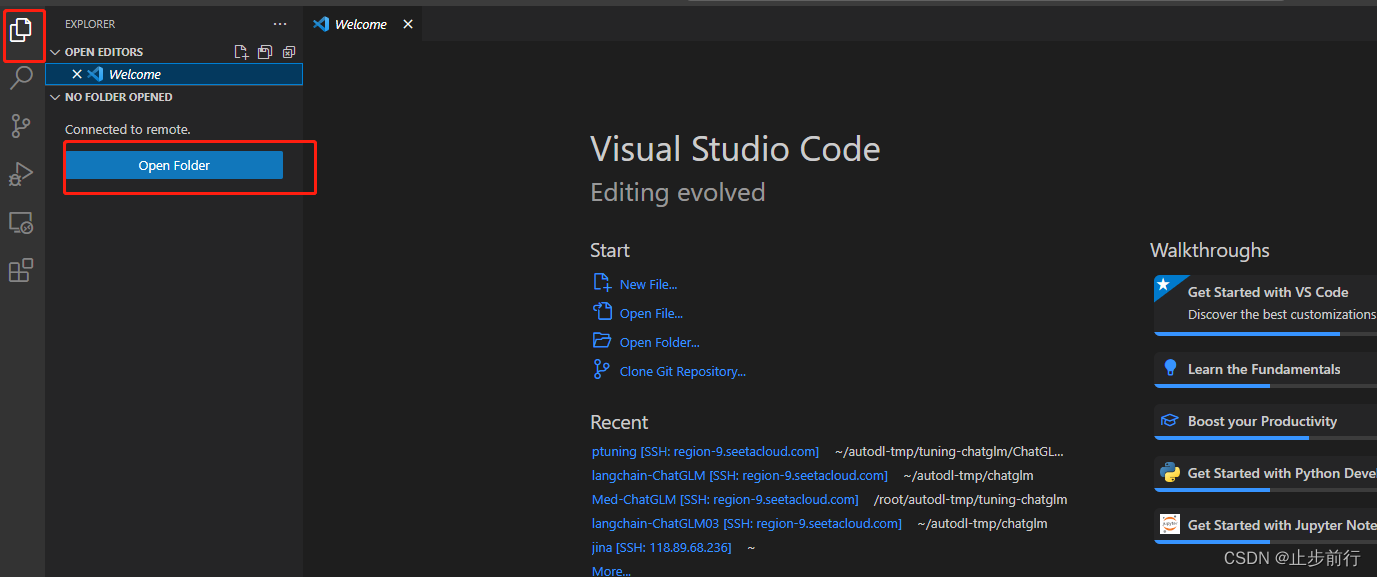The width and height of the screenshot is (1377, 577).
Task: Click the 'EXPLORER' panel title
Action: tap(90, 24)
